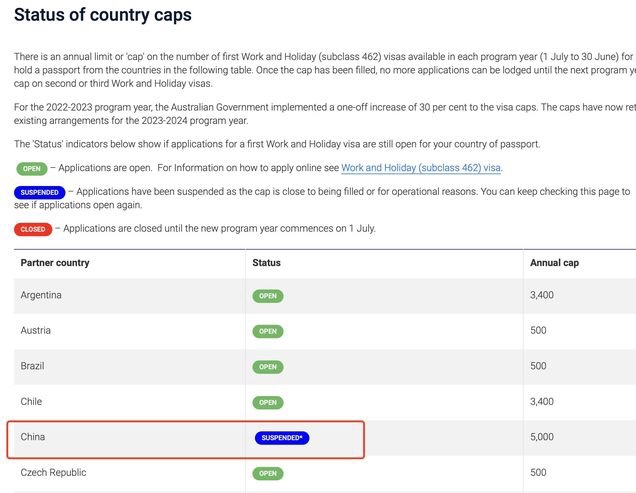Click the Brazil country cell

tap(33, 366)
